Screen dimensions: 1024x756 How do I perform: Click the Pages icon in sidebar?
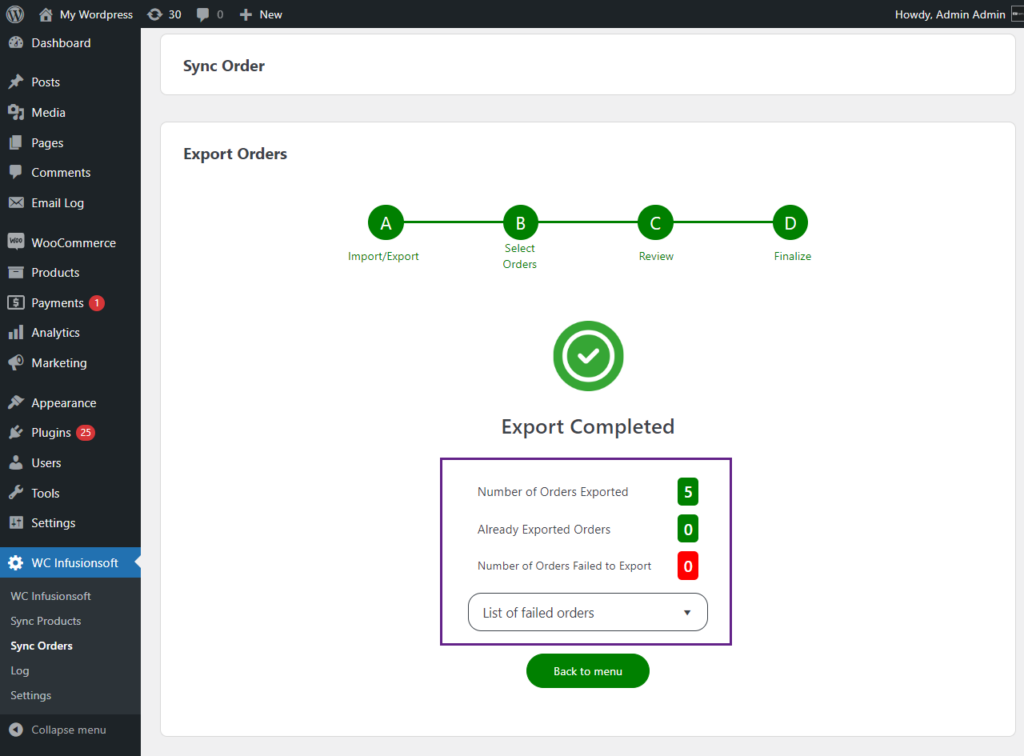click(x=16, y=142)
